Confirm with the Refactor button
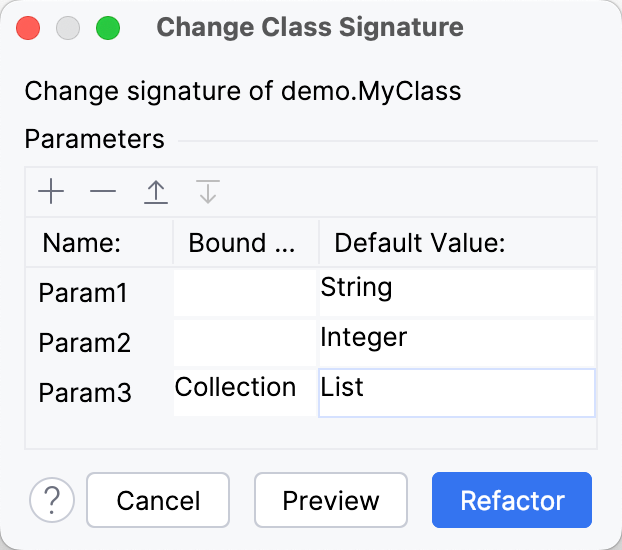The height and width of the screenshot is (550, 622). pos(512,500)
